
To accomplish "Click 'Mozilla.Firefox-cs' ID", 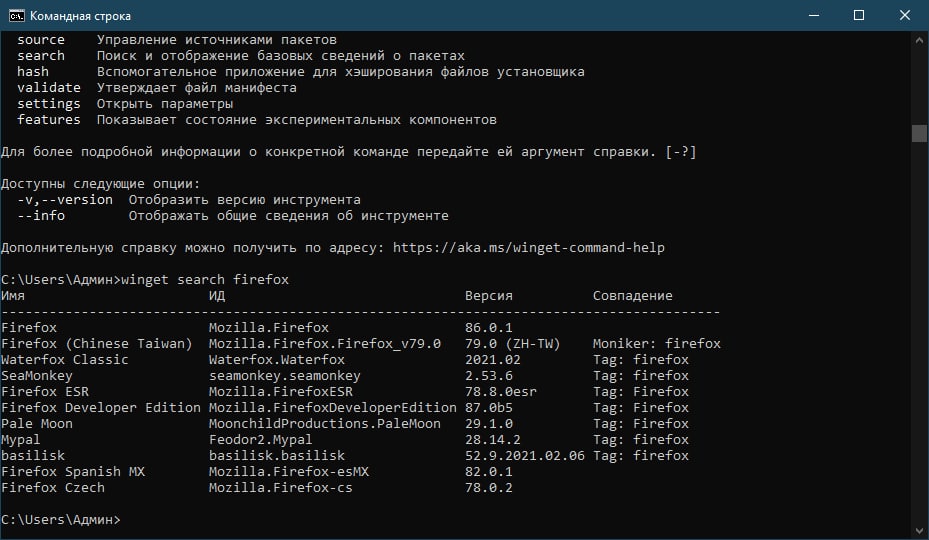I will coord(280,488).
